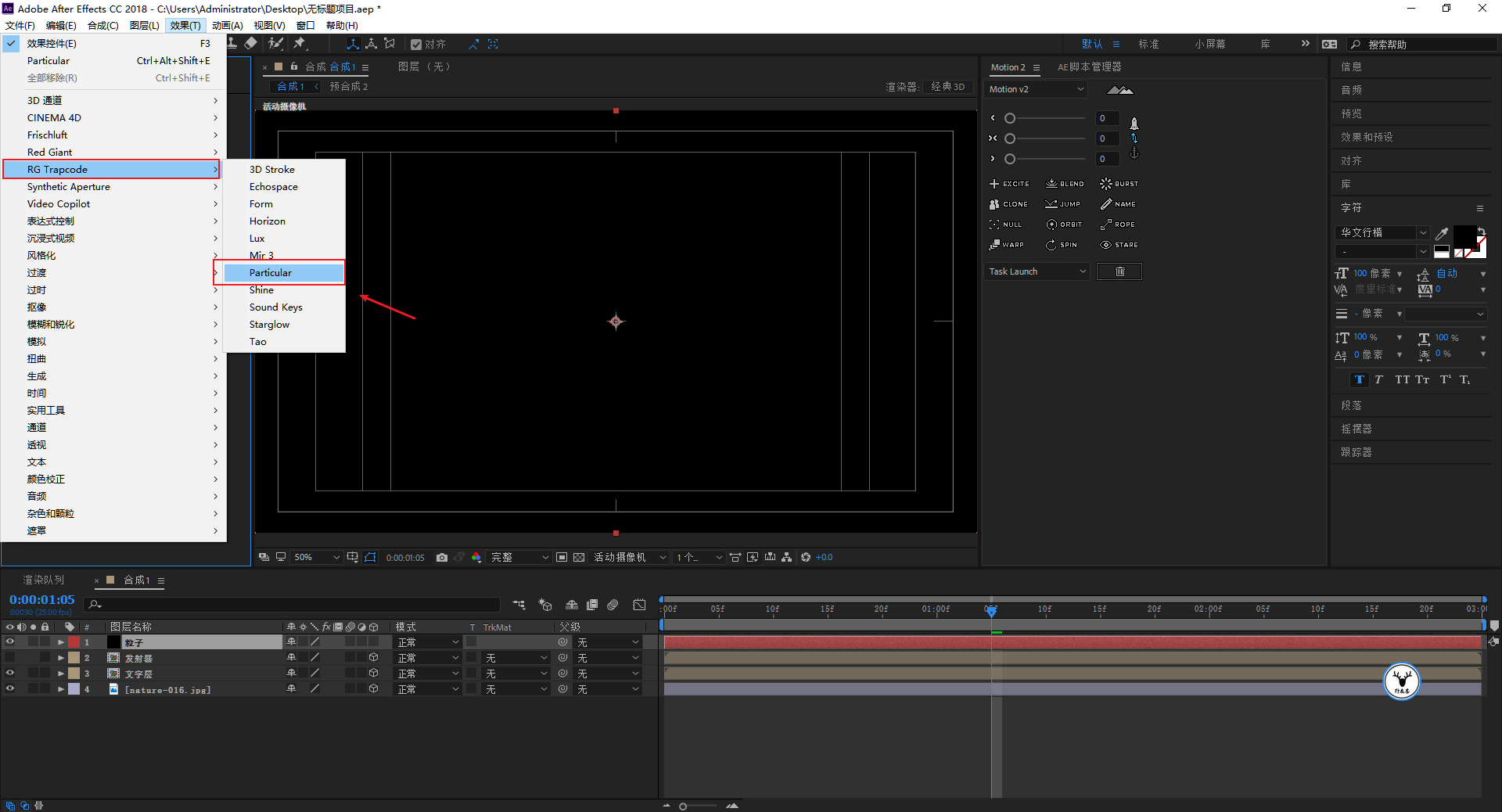Click the BURST icon in Motion panel
This screenshot has width=1502, height=812.
[x=1106, y=184]
